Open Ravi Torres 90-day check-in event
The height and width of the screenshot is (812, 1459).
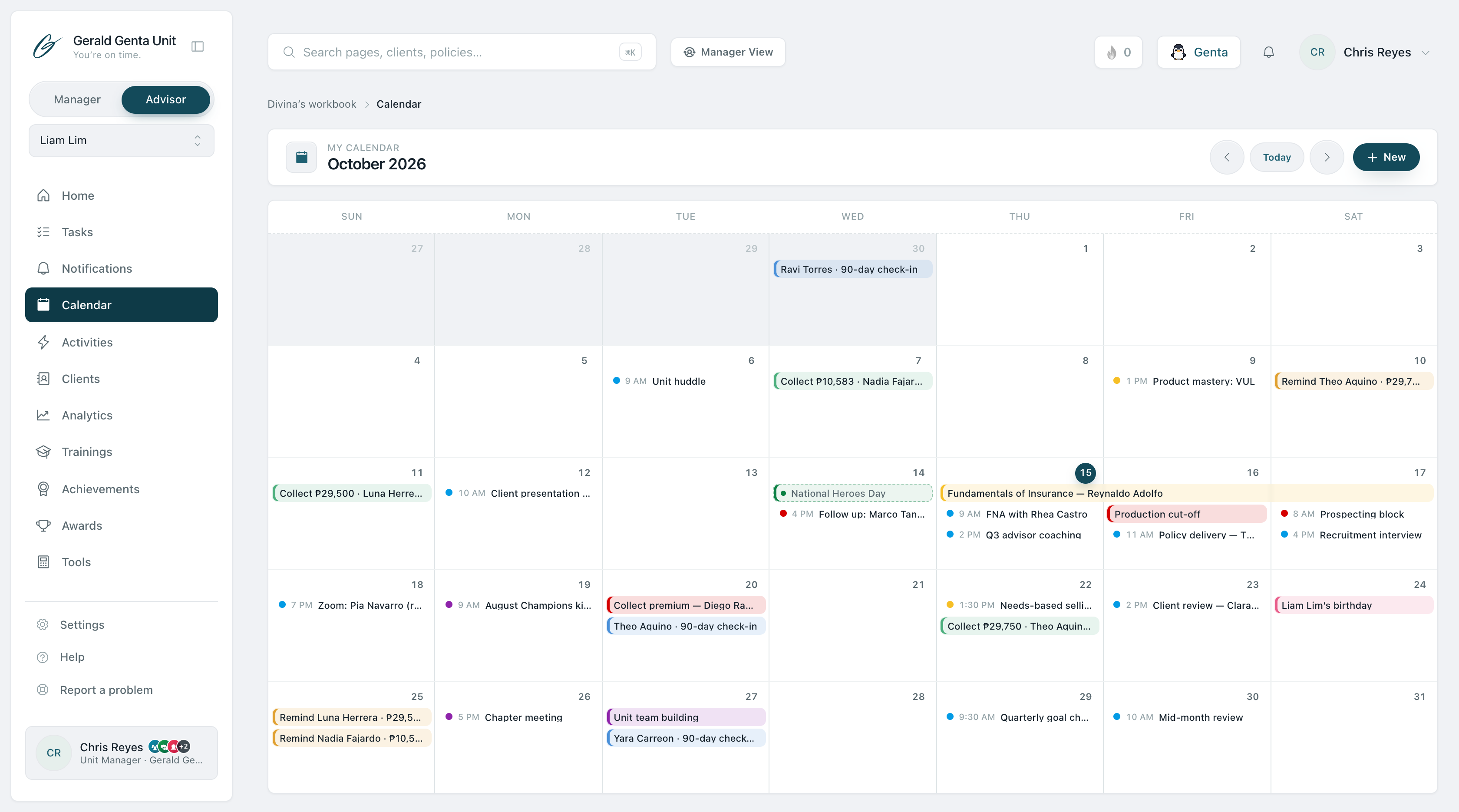pos(852,269)
